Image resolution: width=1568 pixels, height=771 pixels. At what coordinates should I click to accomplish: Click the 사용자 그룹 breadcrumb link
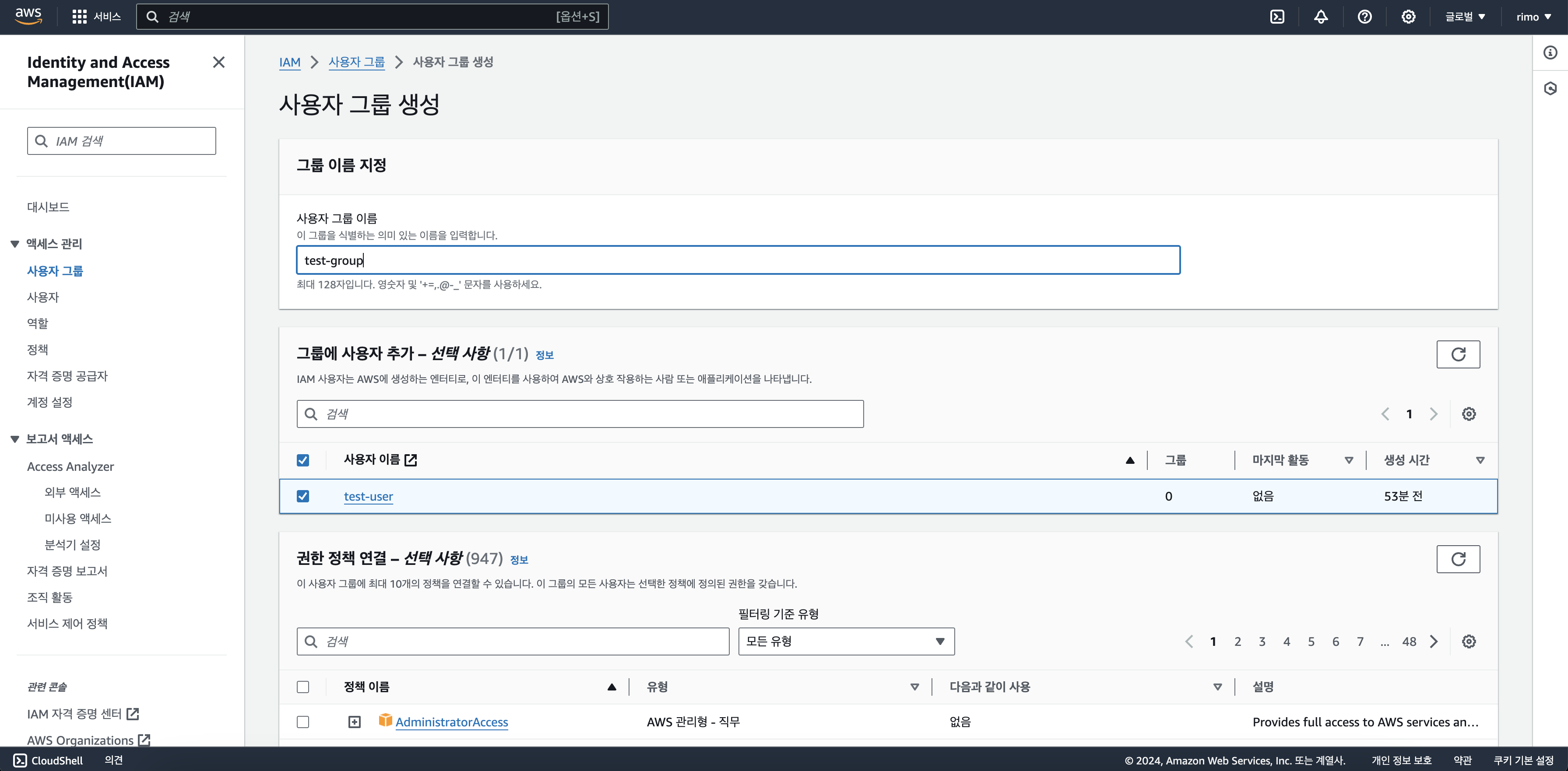click(x=356, y=62)
